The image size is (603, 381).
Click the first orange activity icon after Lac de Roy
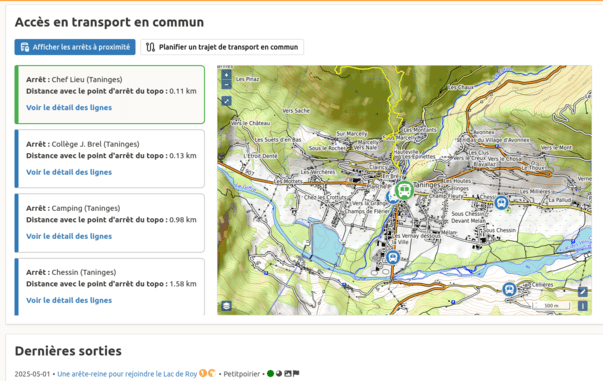[x=203, y=373]
